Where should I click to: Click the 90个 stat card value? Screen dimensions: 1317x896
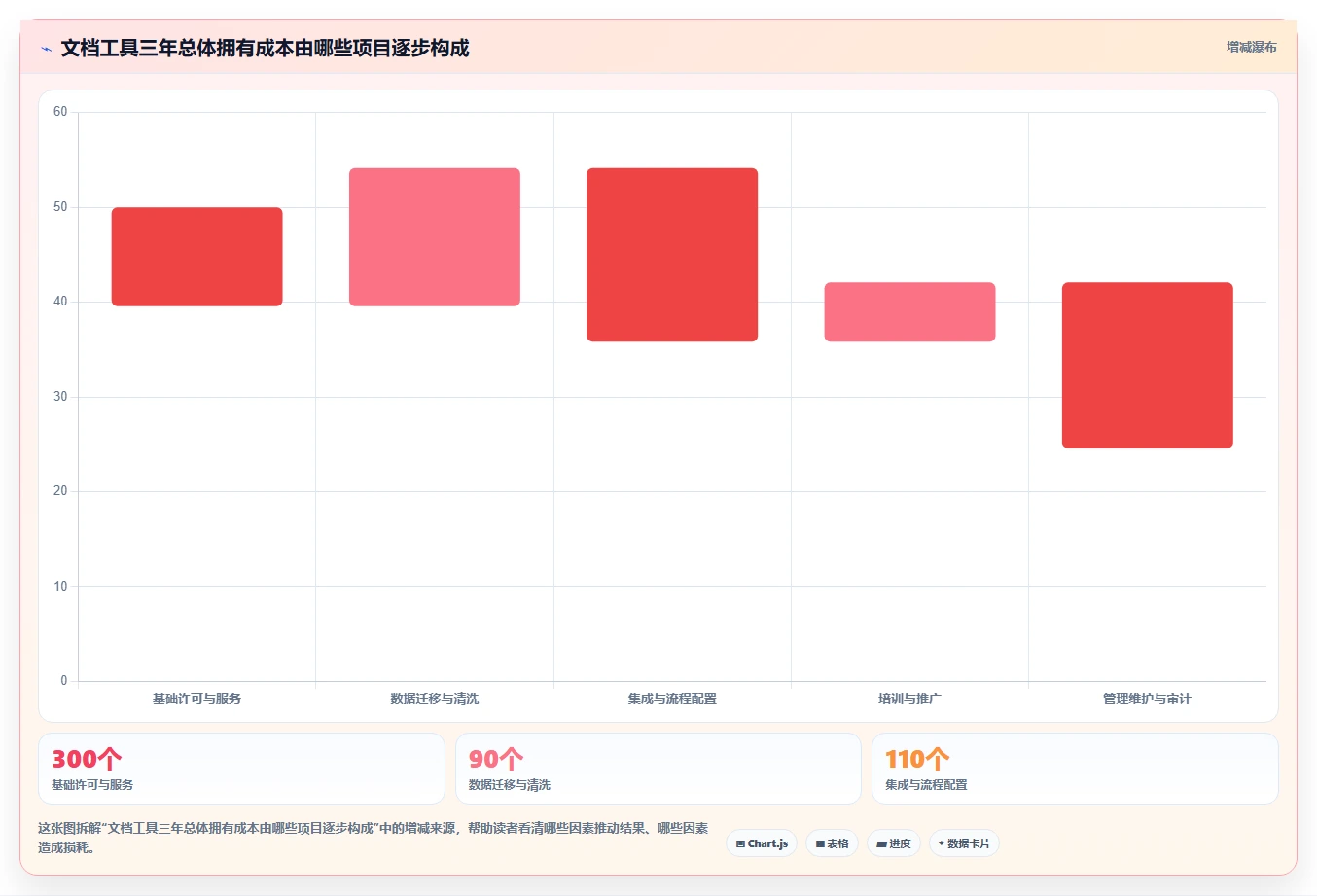[496, 759]
